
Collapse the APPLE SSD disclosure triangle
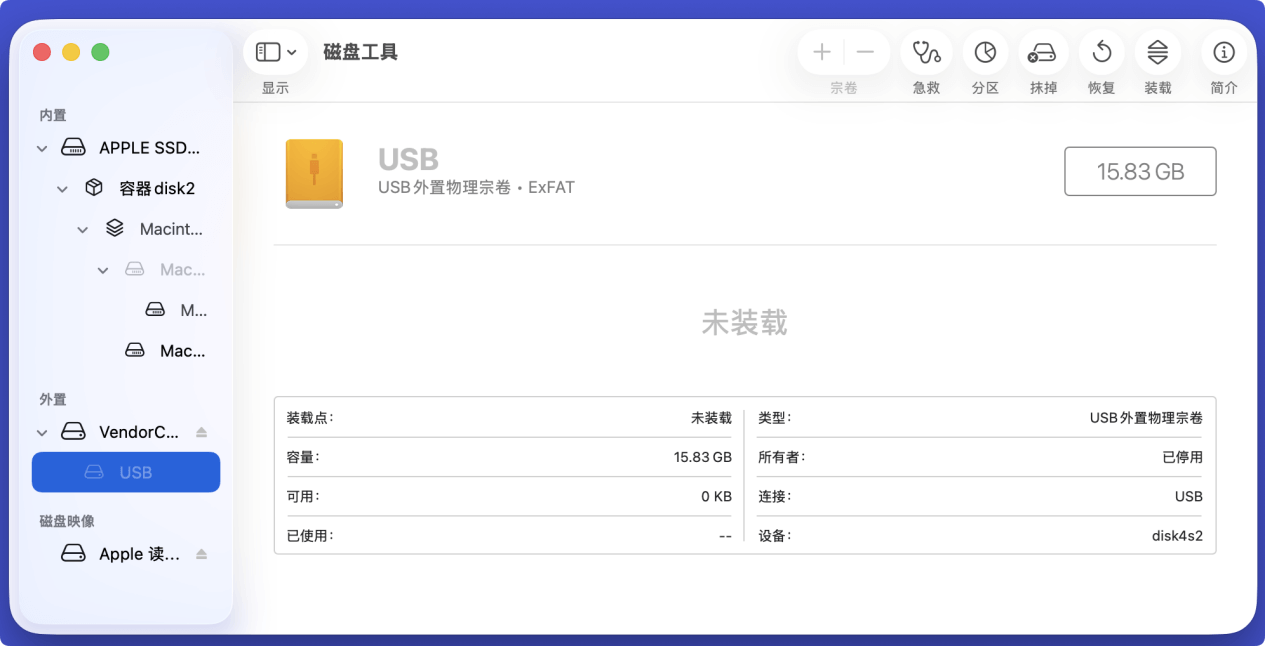point(41,147)
